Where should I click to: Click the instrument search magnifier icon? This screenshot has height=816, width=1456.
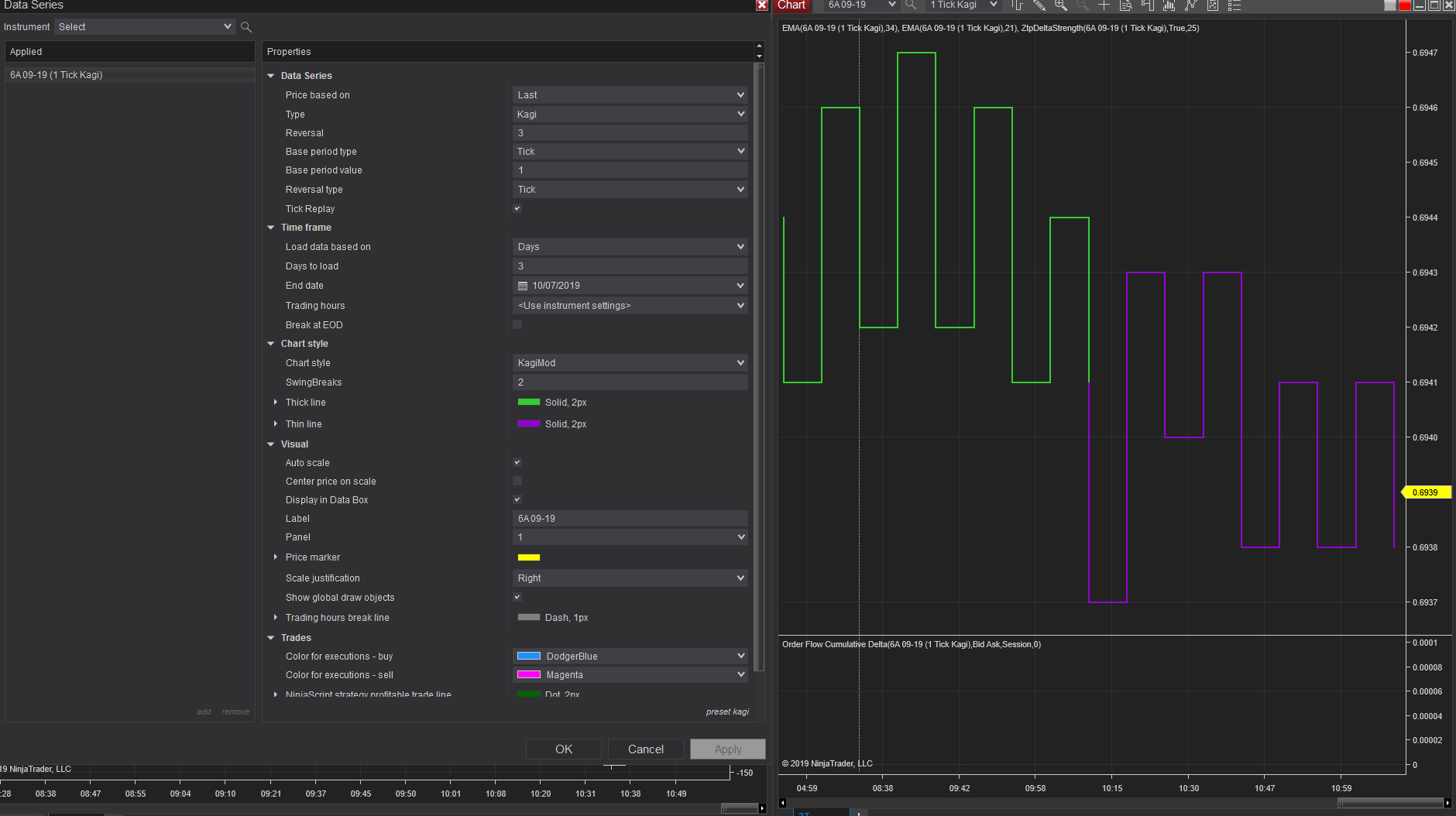[x=246, y=27]
